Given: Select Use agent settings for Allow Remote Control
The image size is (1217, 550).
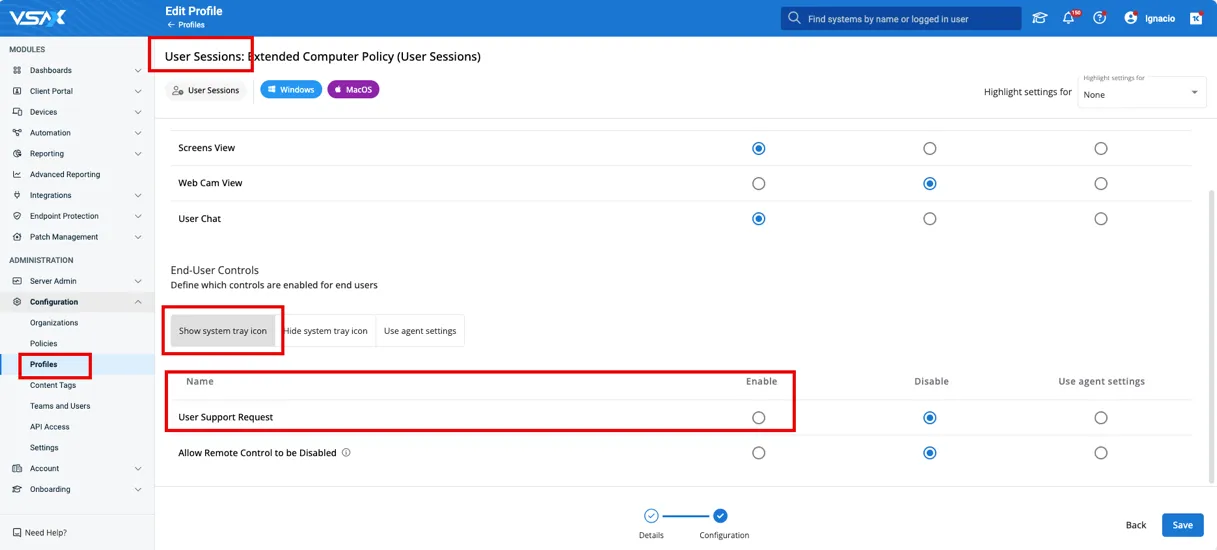Looking at the screenshot, I should (x=1100, y=453).
